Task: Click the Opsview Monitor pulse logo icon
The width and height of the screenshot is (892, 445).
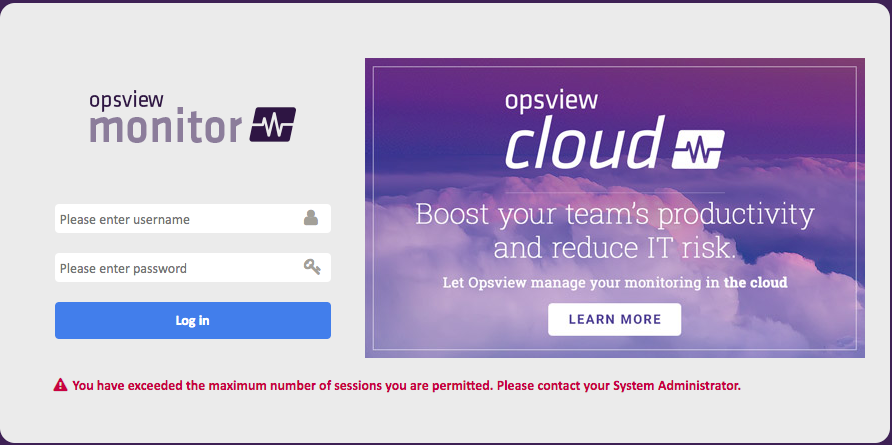Action: click(272, 124)
